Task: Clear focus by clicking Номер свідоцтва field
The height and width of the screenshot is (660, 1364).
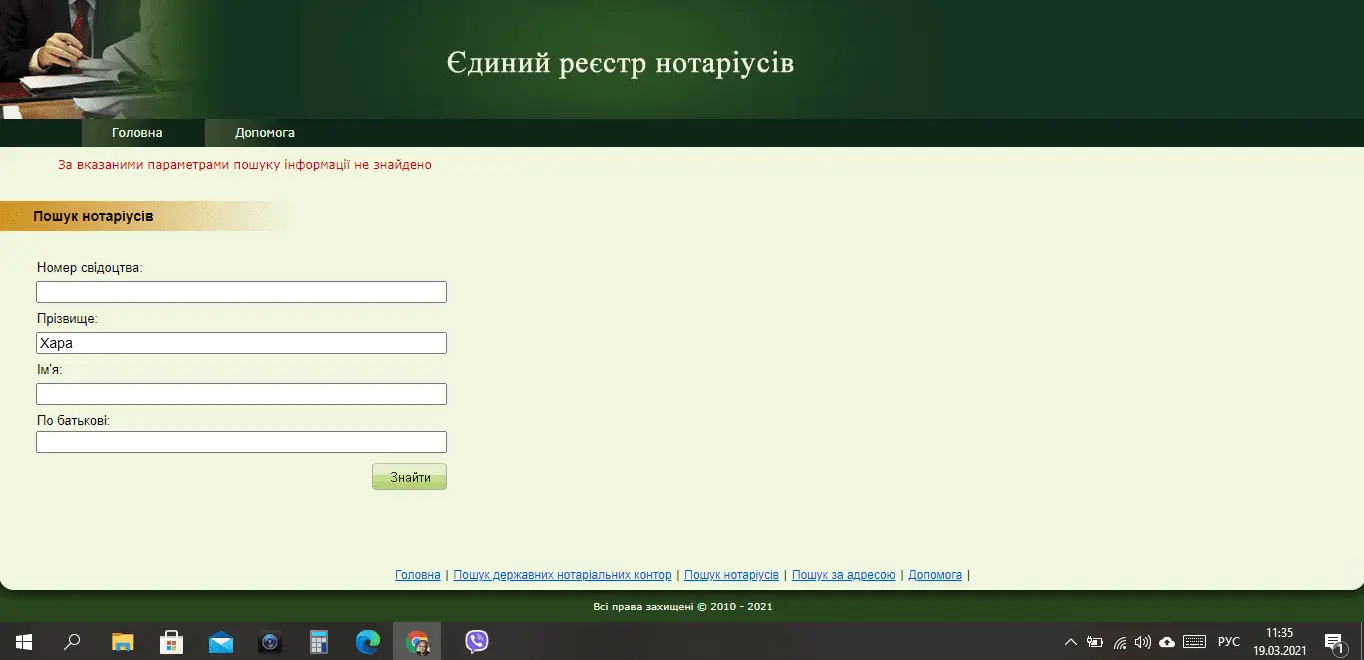Action: point(241,291)
